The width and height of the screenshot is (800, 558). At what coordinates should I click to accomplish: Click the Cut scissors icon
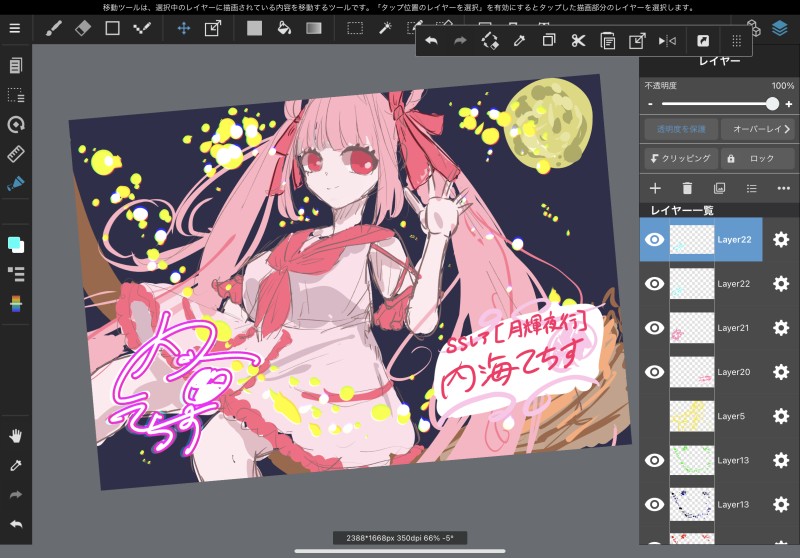pyautogui.click(x=578, y=41)
